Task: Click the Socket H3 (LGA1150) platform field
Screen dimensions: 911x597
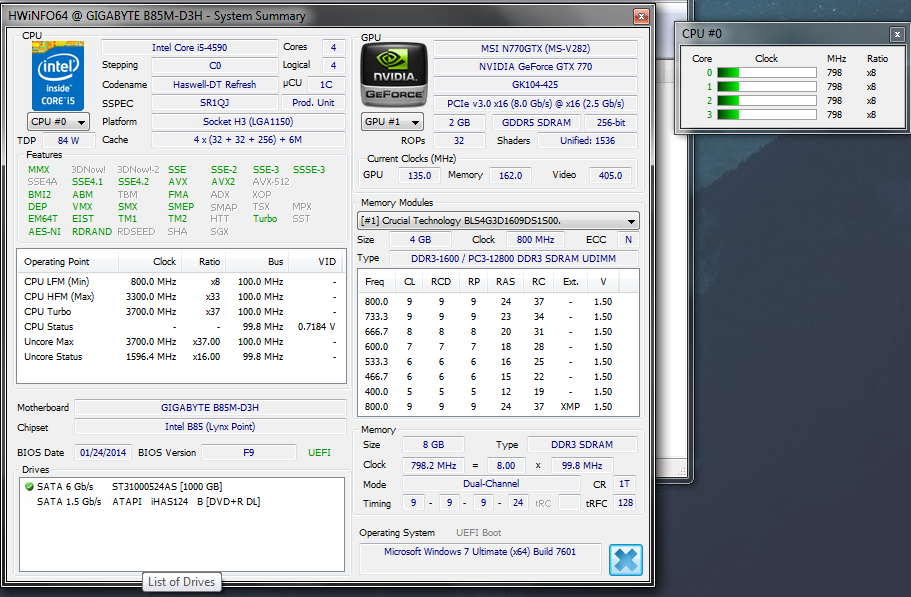Action: [248, 122]
